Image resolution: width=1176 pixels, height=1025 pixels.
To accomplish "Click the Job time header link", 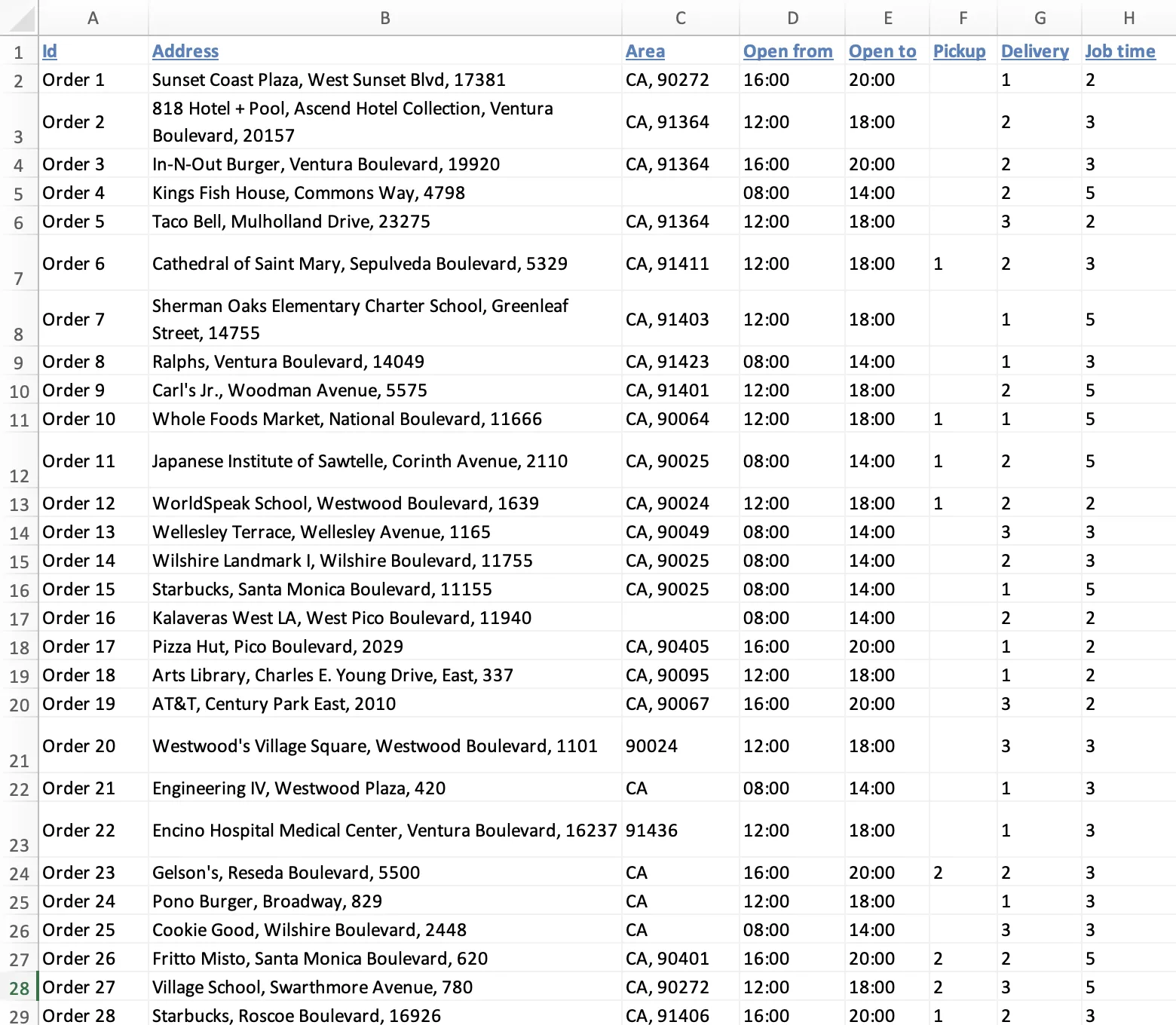I will (x=1120, y=51).
